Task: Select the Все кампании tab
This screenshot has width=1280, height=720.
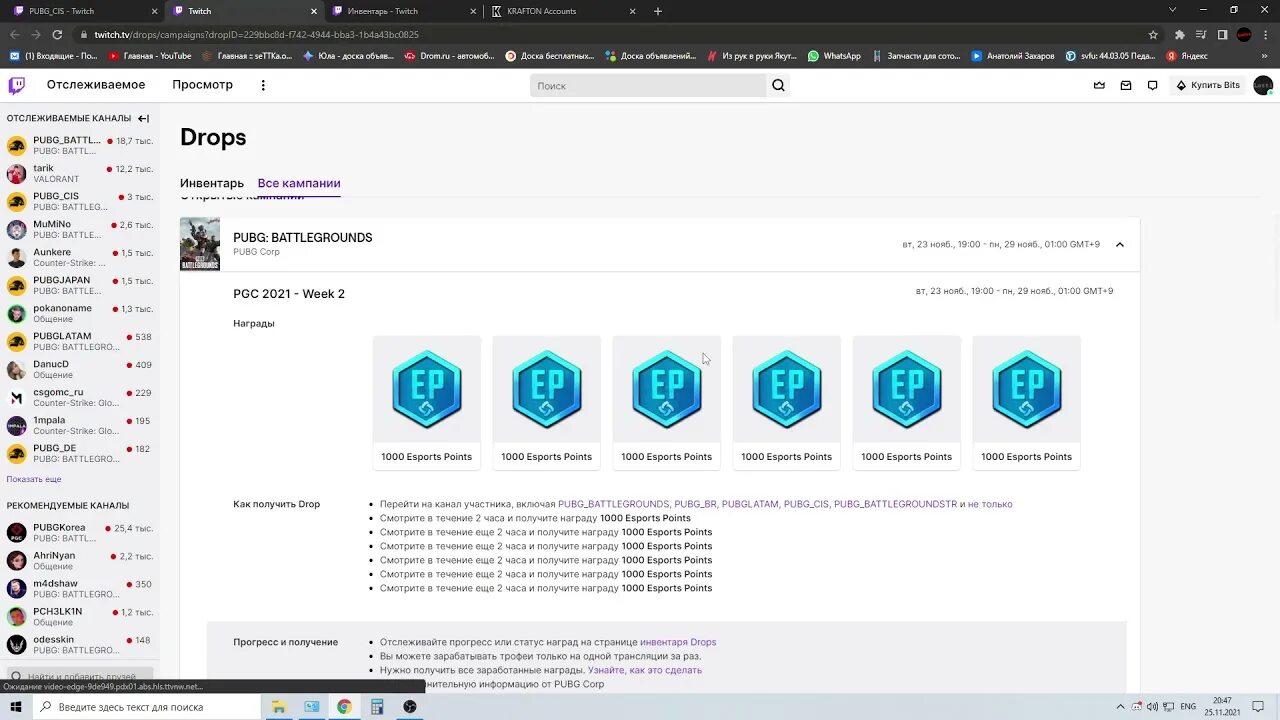Action: (299, 184)
